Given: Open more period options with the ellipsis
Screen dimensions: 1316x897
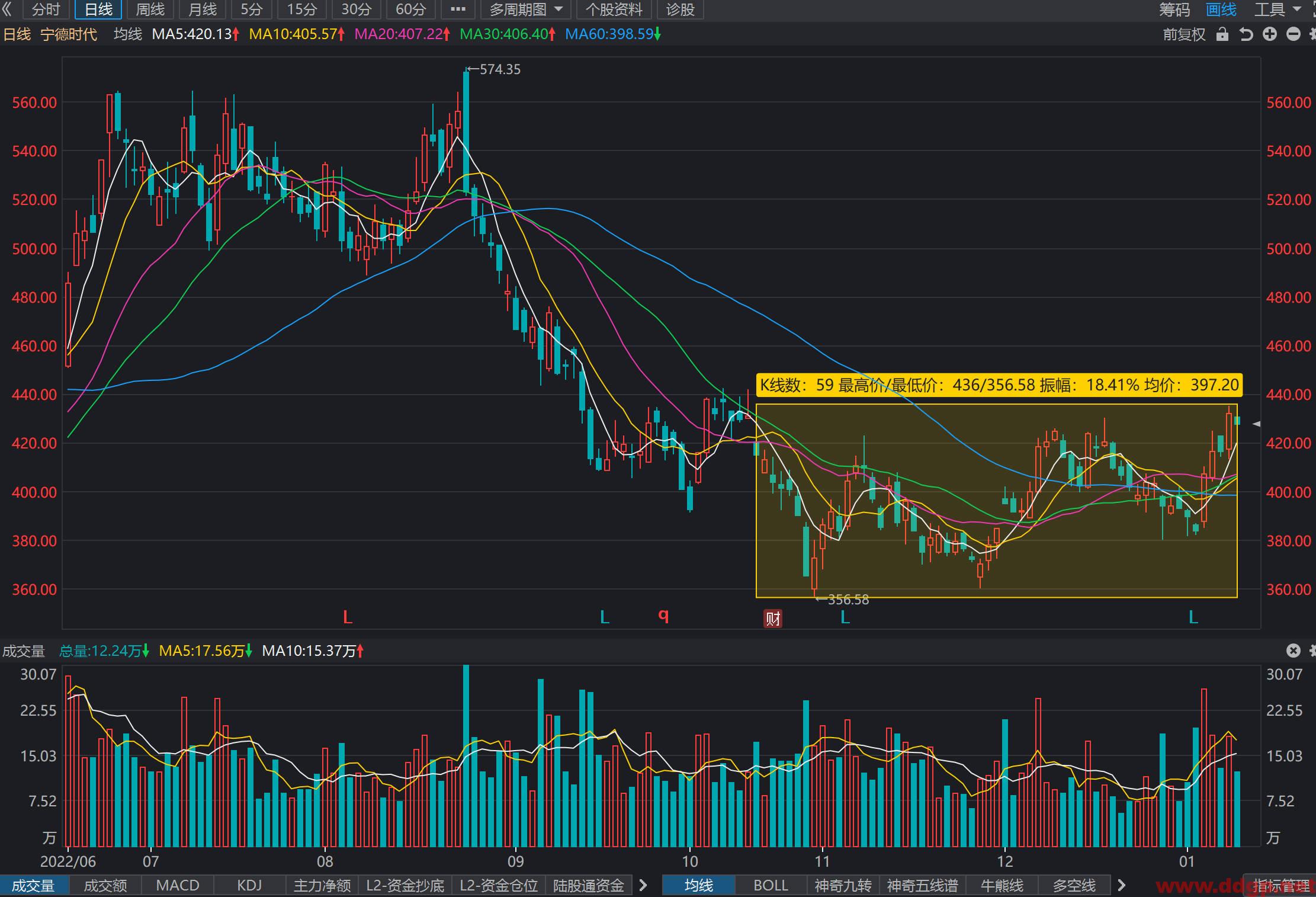Looking at the screenshot, I should pos(458,9).
